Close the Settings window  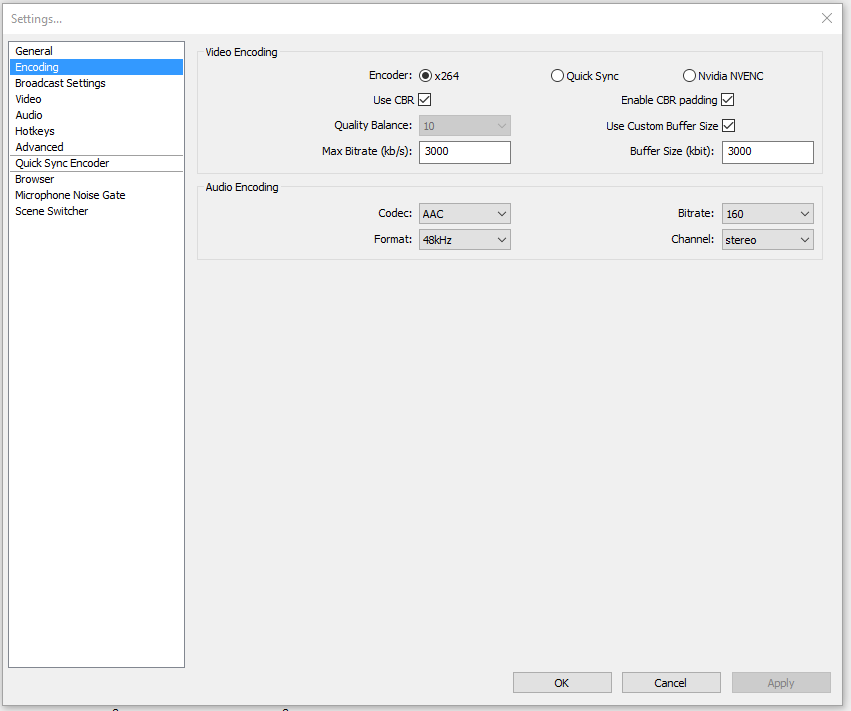click(827, 18)
